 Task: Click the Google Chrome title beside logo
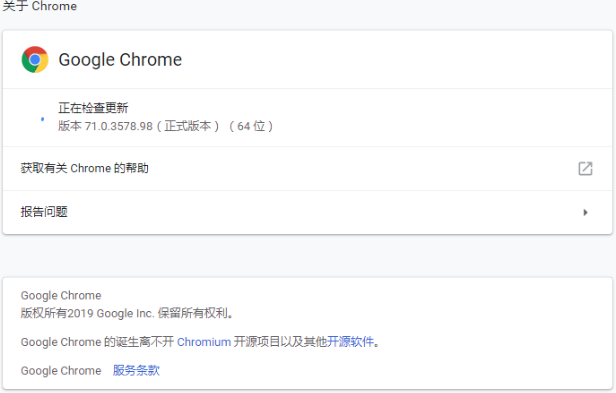point(120,60)
